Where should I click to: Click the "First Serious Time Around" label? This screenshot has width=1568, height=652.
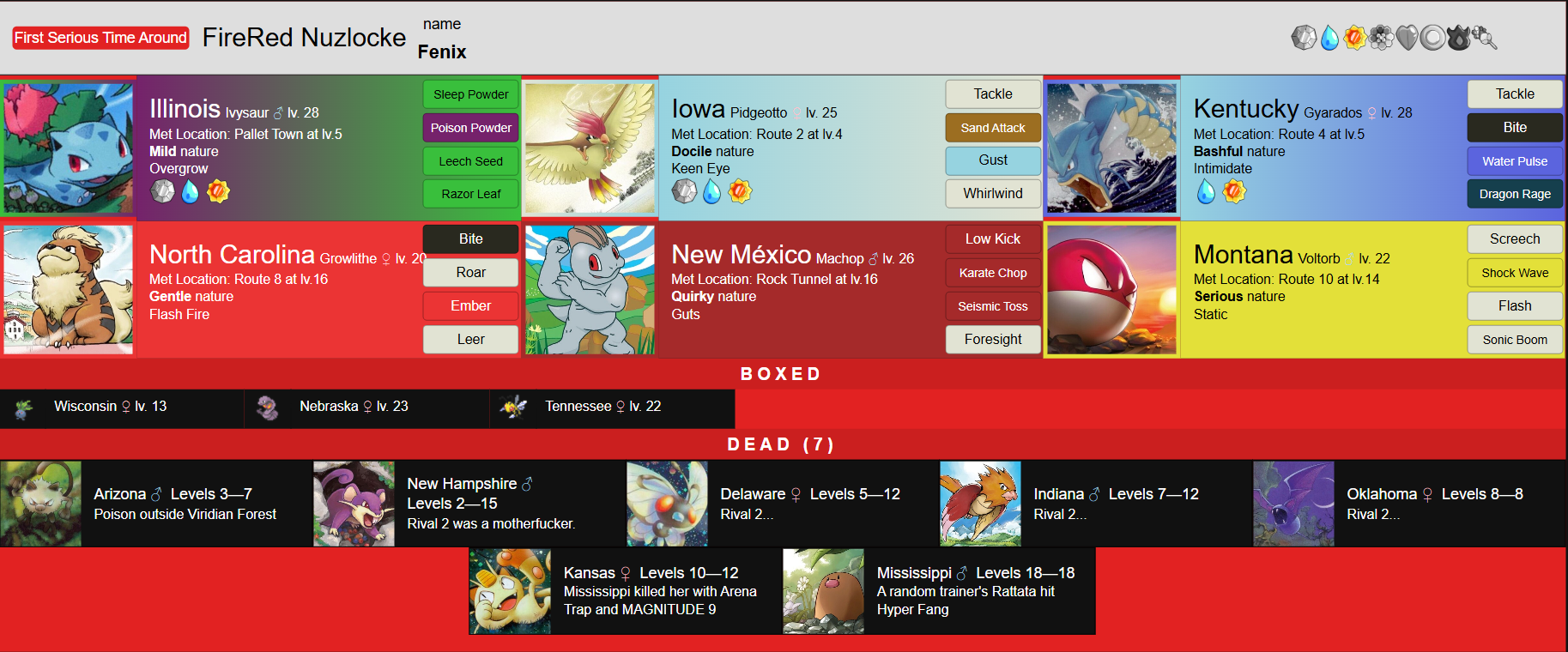(100, 38)
